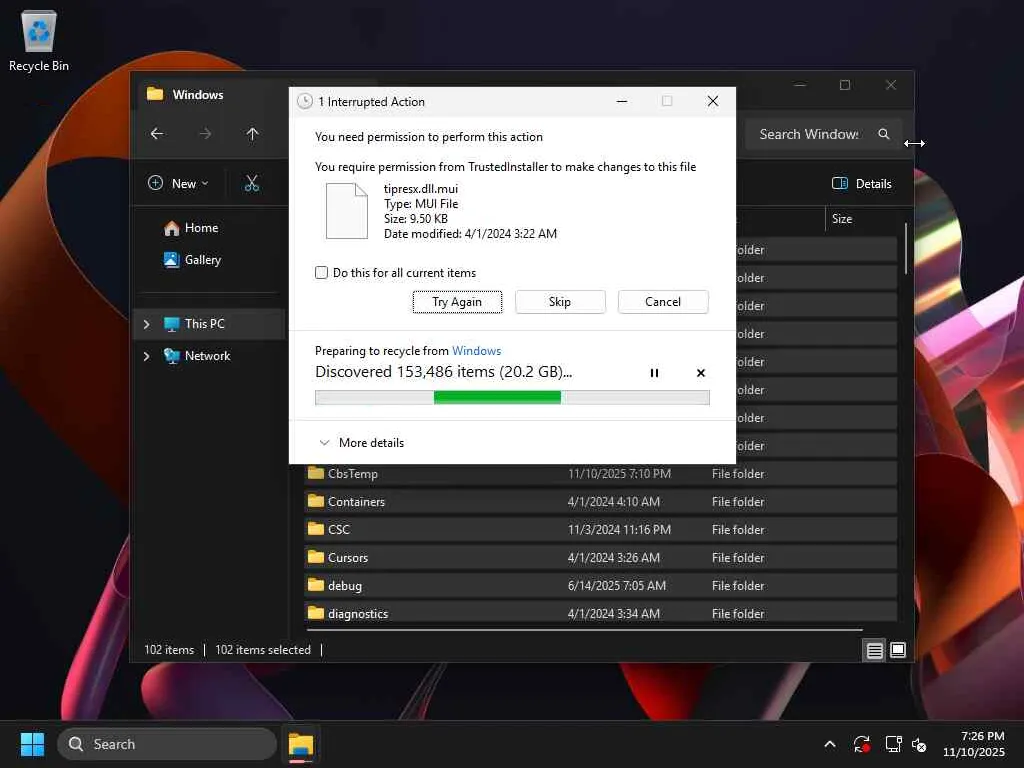Go back with the Explorer back arrow

(x=157, y=134)
